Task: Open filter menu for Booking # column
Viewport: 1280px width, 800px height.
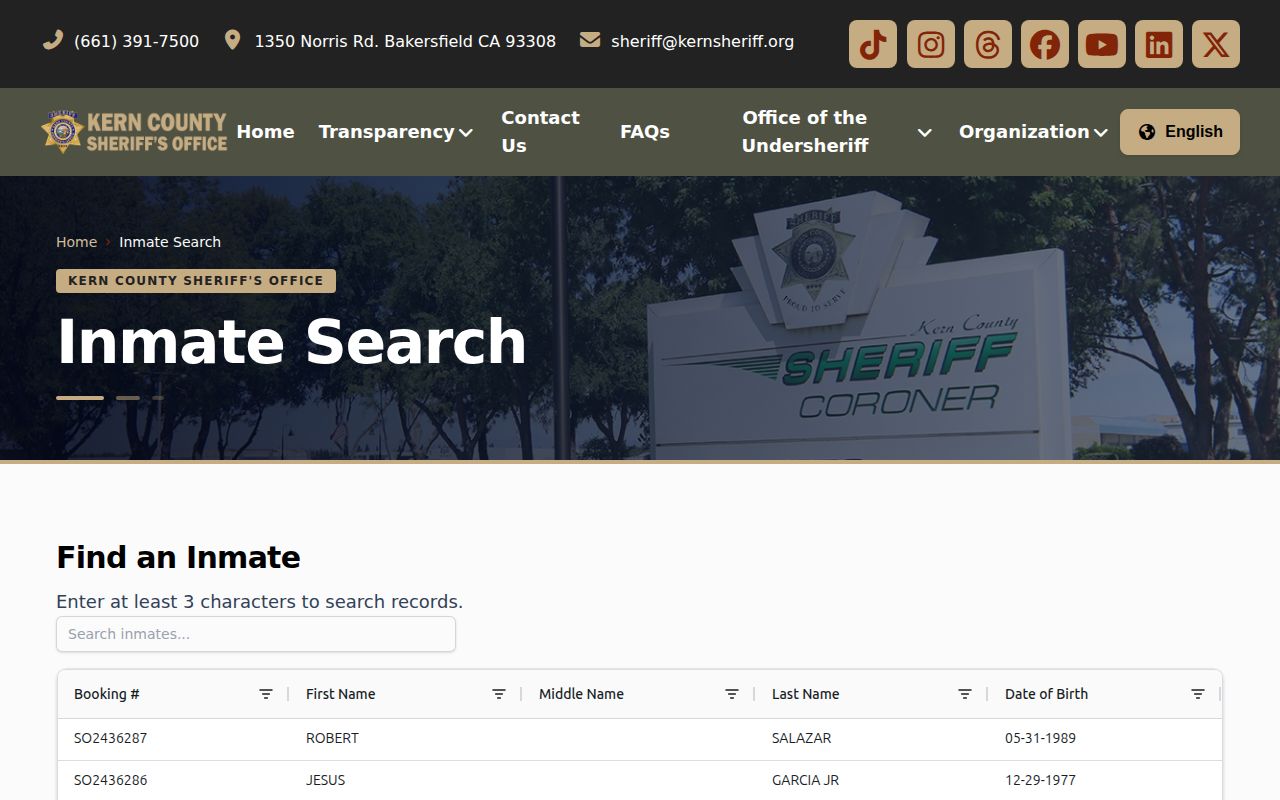Action: (x=266, y=694)
